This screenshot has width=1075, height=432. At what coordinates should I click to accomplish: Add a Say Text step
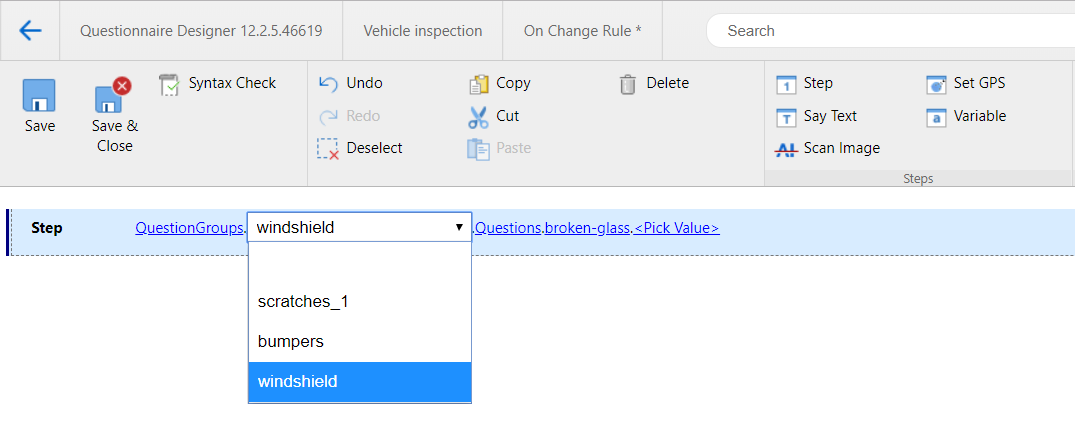(817, 117)
